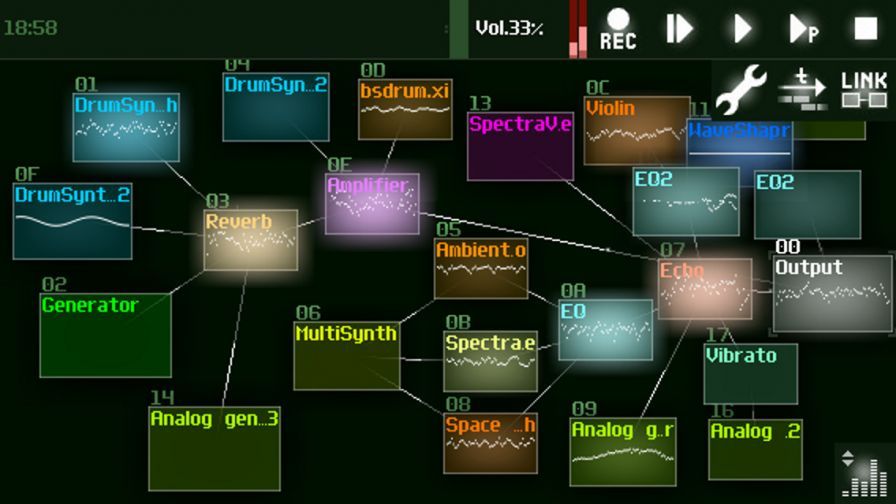
Task: Select the Generator module
Action: point(105,335)
